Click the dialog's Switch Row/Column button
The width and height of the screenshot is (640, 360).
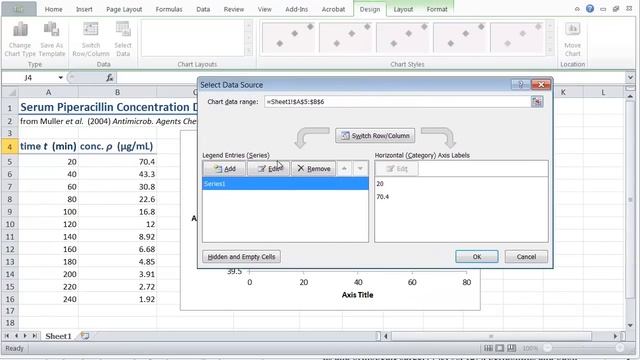pyautogui.click(x=375, y=136)
